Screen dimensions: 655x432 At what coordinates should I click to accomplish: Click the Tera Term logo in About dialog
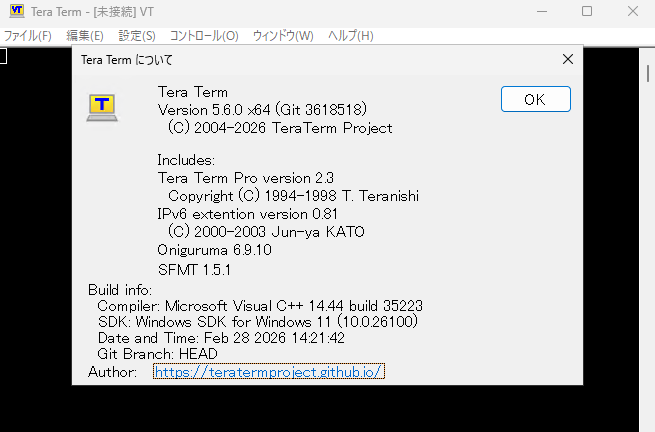point(100,107)
